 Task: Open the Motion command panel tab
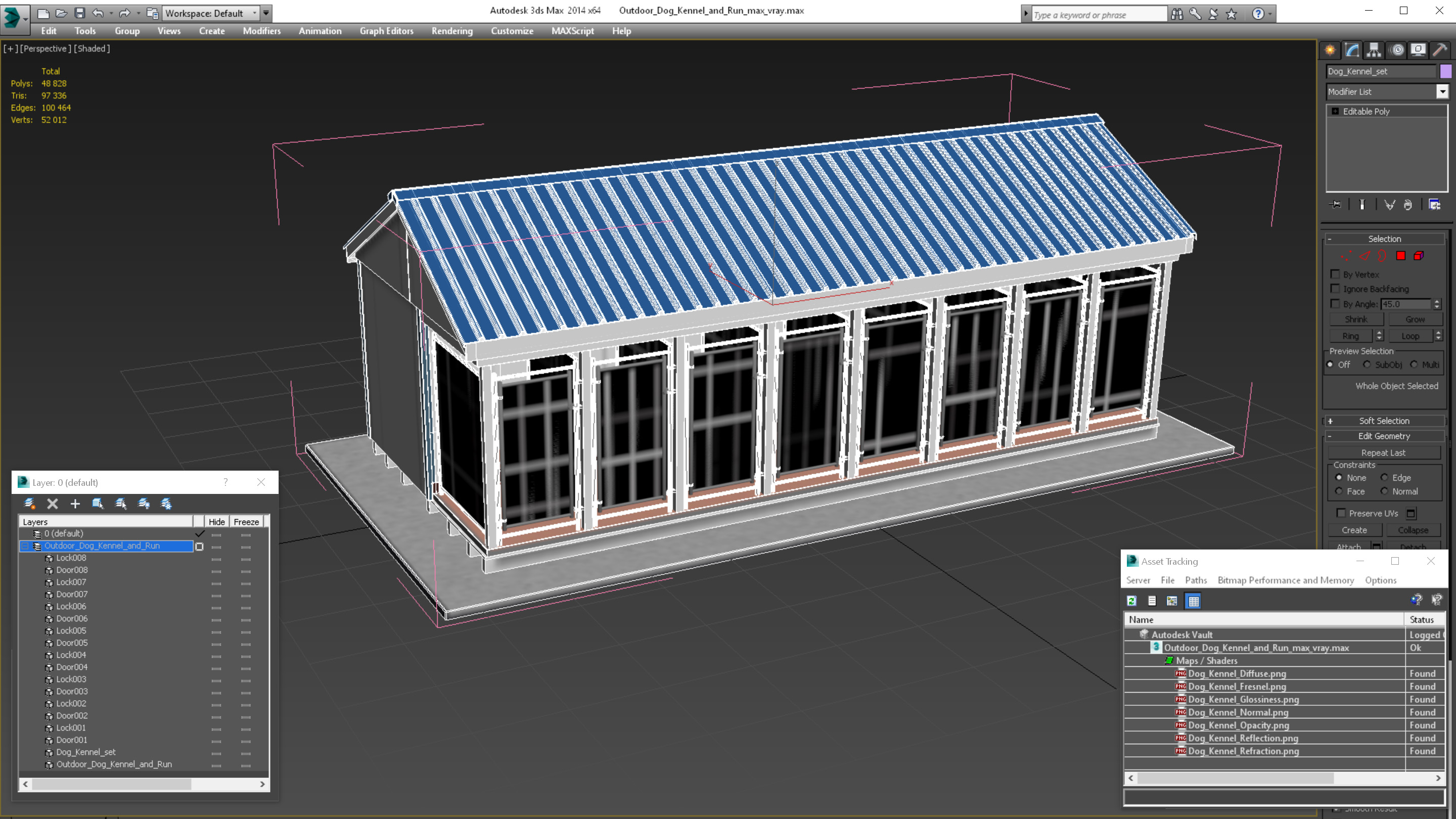click(1397, 51)
